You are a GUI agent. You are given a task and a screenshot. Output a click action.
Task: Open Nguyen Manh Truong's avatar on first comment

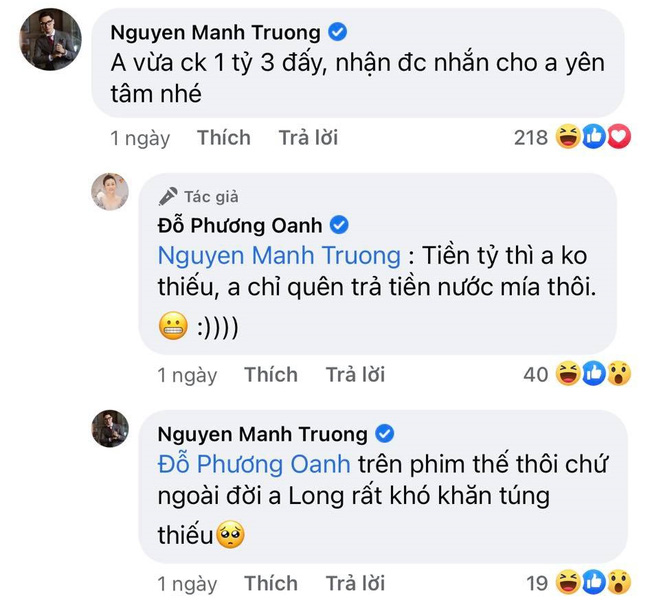pyautogui.click(x=51, y=39)
